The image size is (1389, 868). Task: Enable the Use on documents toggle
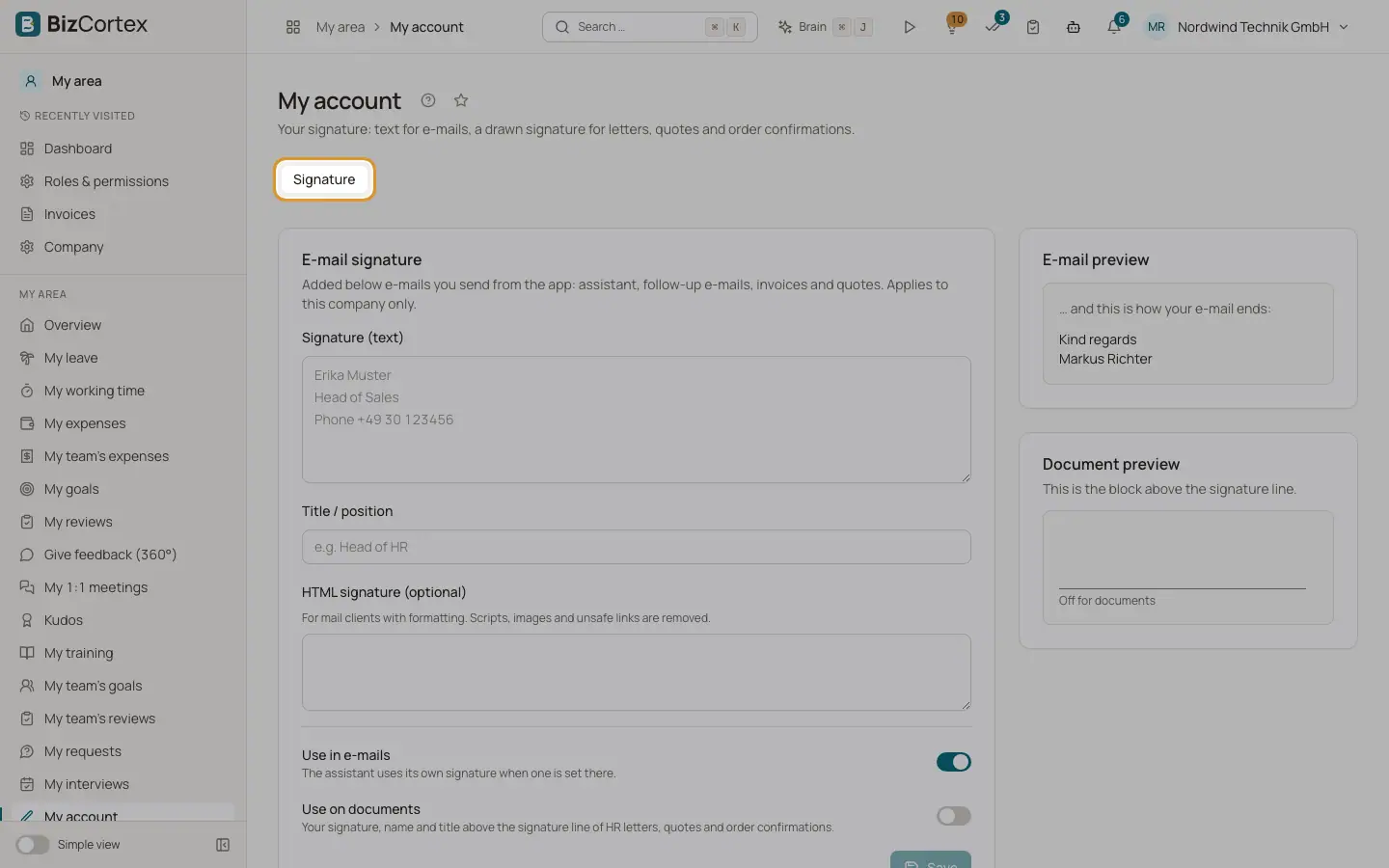pyautogui.click(x=954, y=816)
